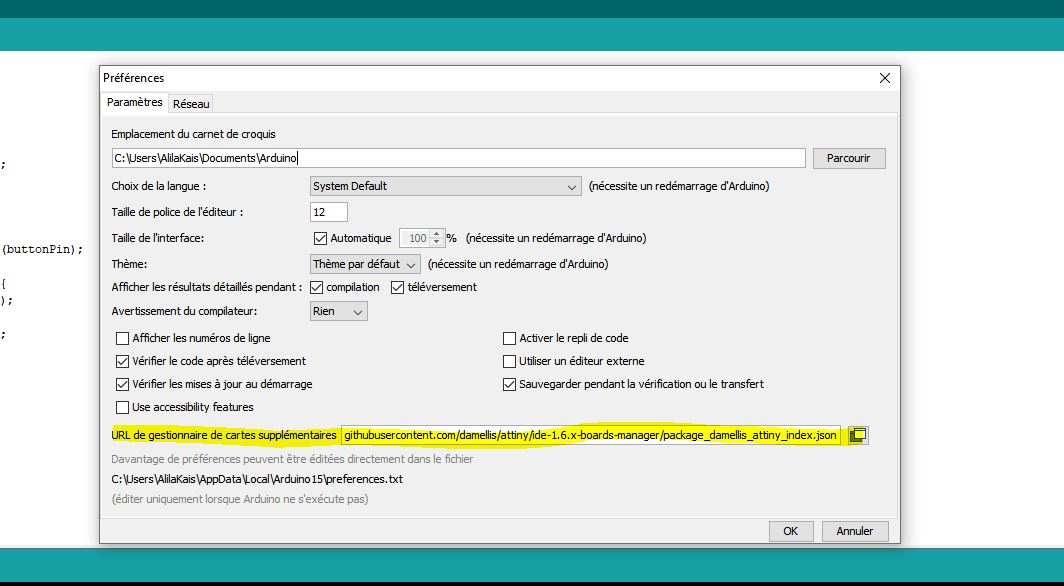Enable Use accessibility features checkbox
This screenshot has height=586, width=1064.
click(x=122, y=407)
